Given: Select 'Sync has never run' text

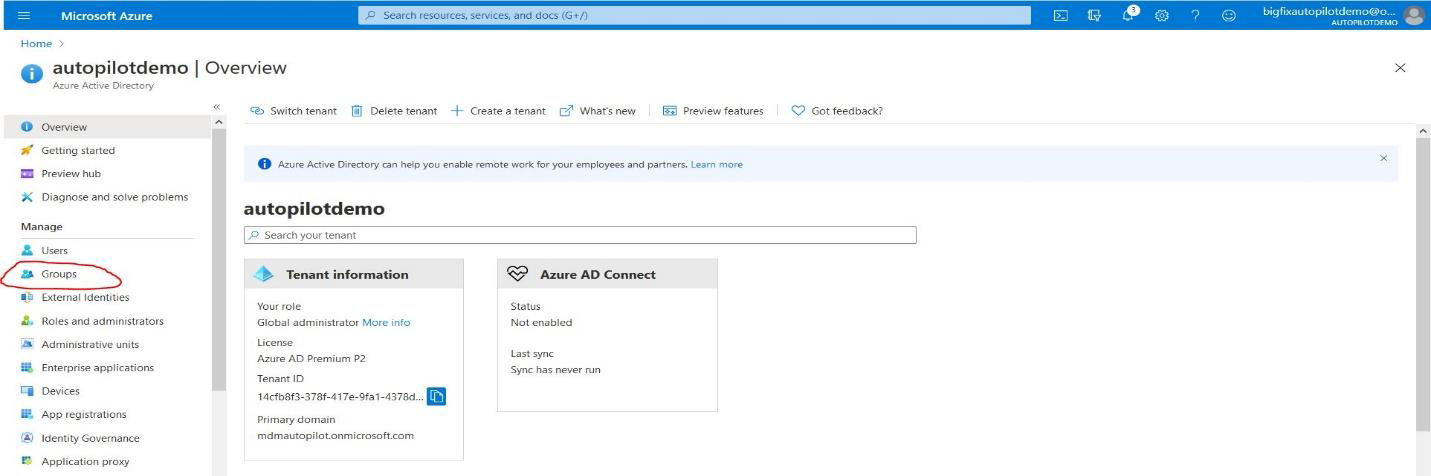Looking at the screenshot, I should 556,370.
